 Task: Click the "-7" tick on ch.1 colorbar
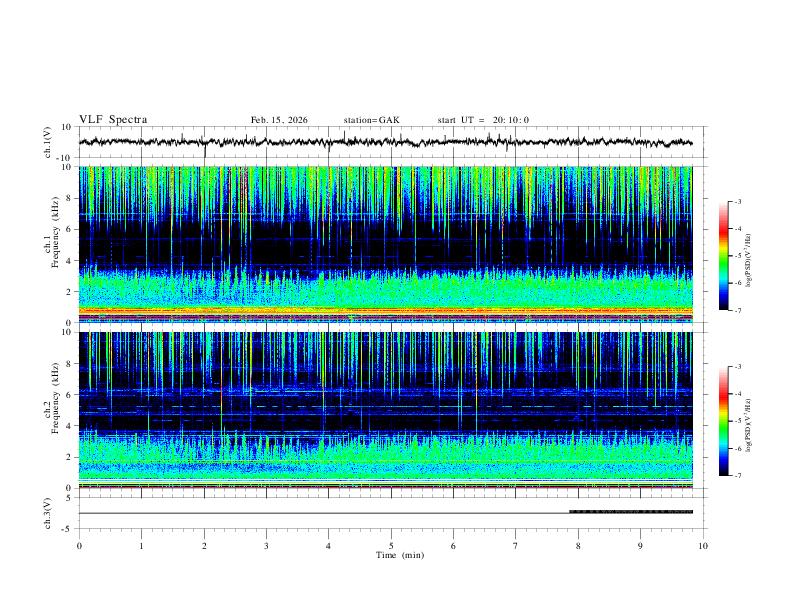click(x=738, y=311)
